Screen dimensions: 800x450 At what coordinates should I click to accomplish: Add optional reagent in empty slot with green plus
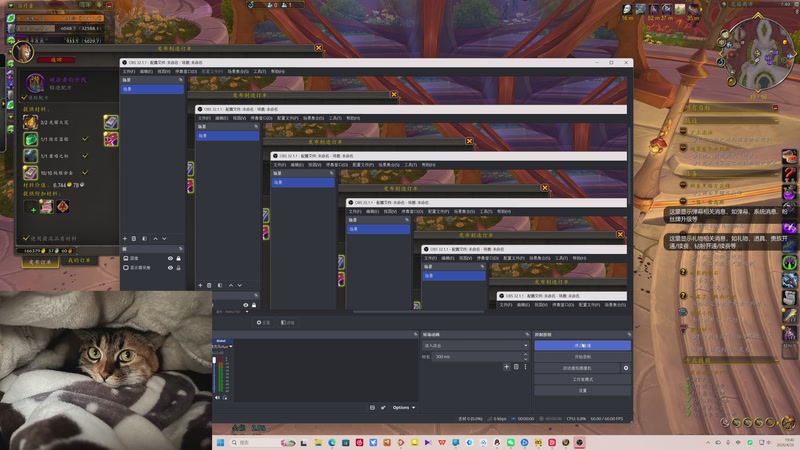(30, 207)
